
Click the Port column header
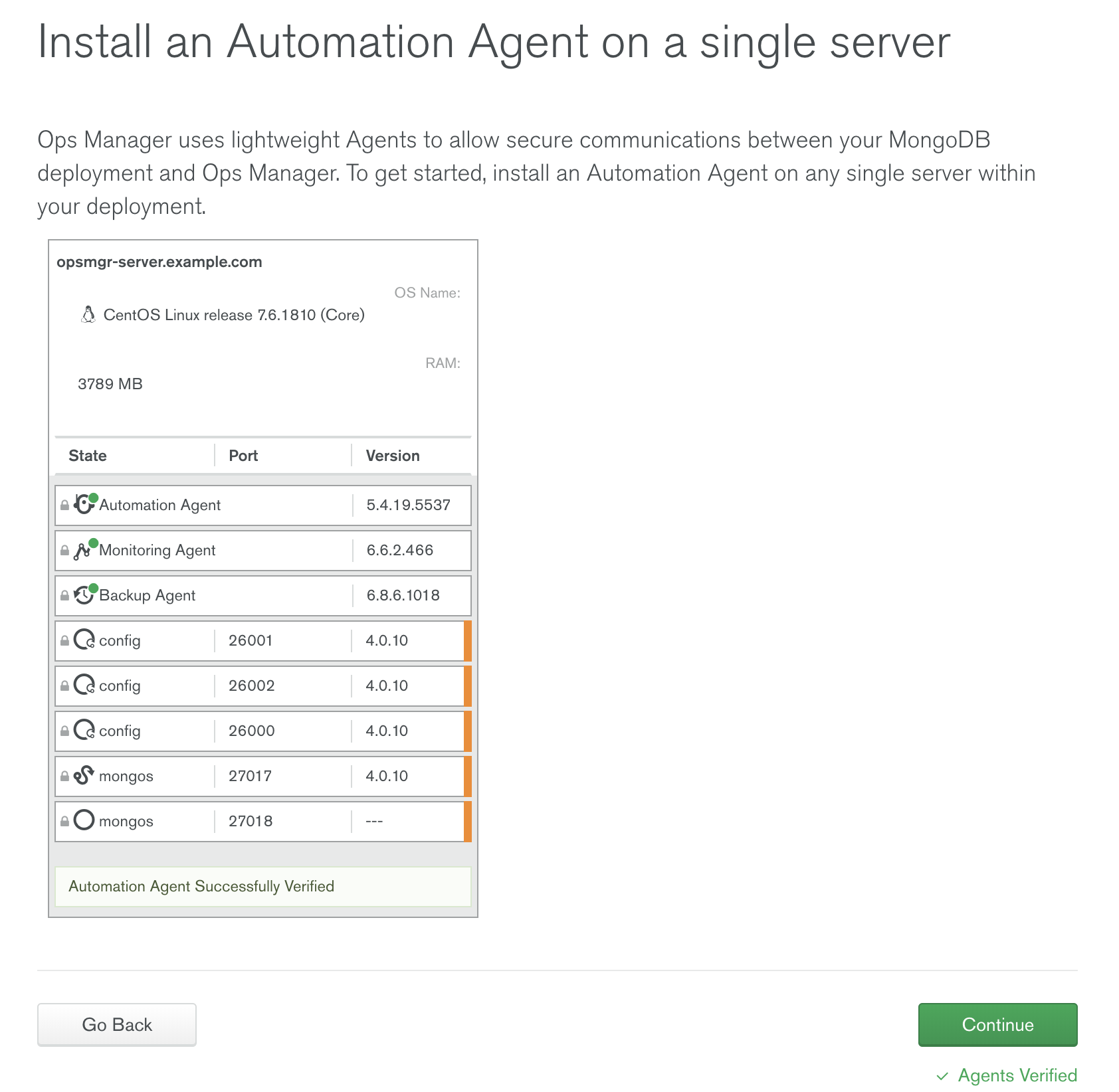click(x=243, y=456)
